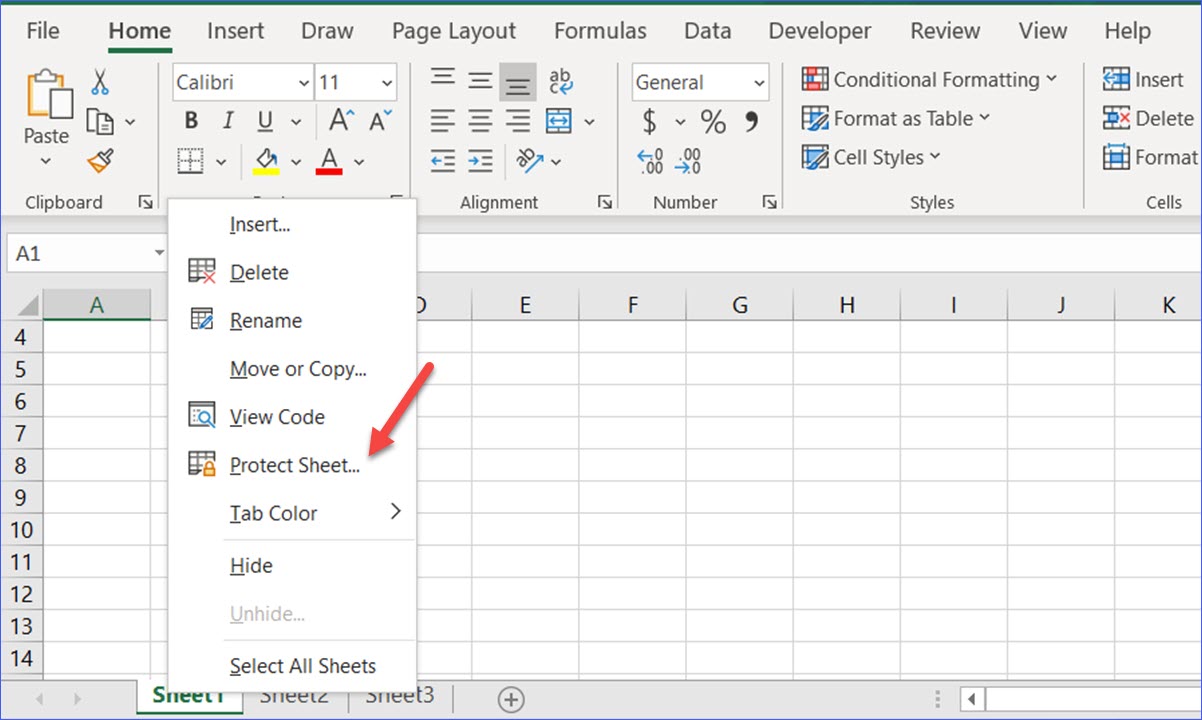Open Conditional Formatting options
The height and width of the screenshot is (720, 1202).
tap(929, 79)
